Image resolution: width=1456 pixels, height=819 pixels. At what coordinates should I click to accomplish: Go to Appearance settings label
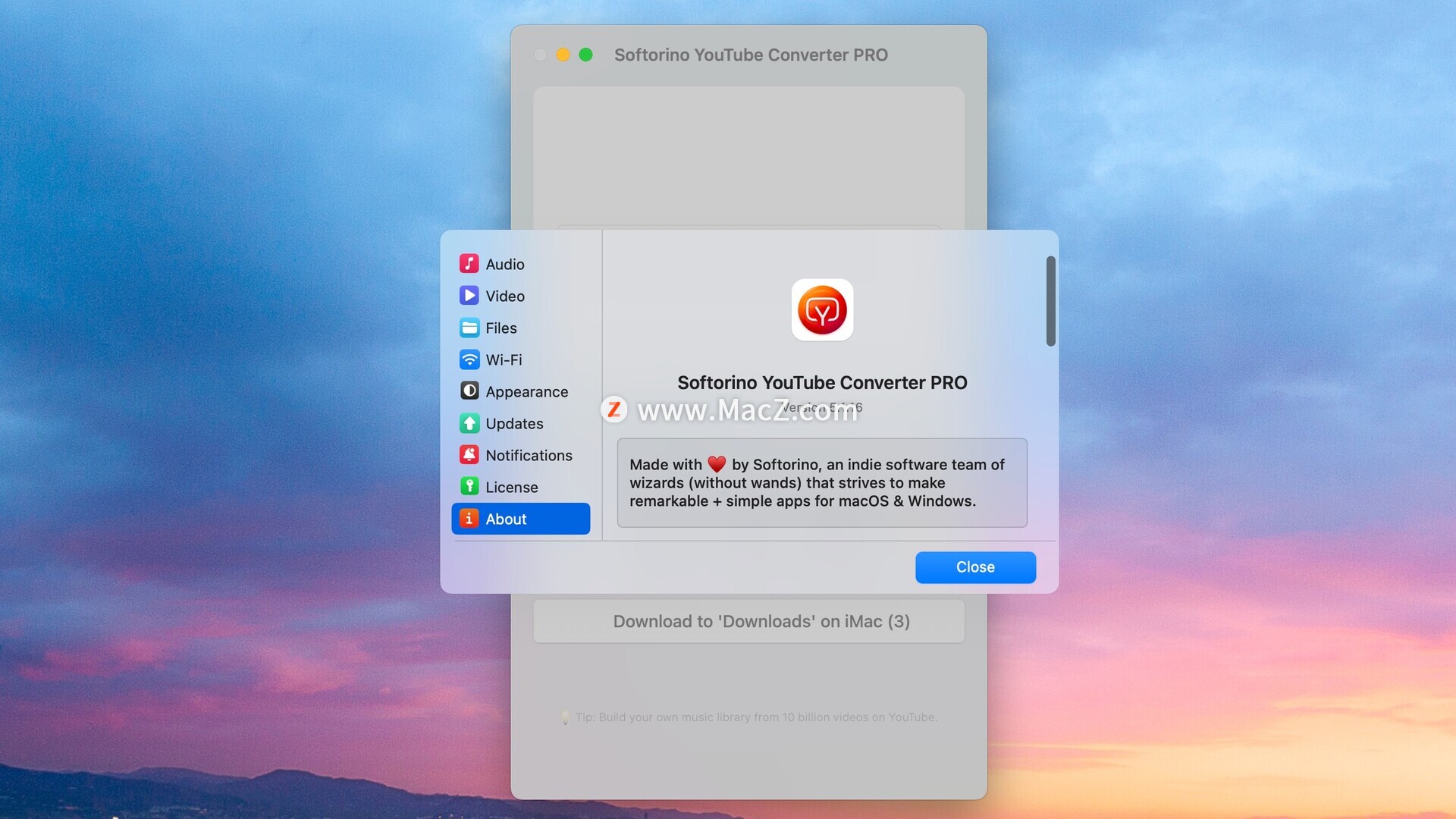tap(527, 392)
